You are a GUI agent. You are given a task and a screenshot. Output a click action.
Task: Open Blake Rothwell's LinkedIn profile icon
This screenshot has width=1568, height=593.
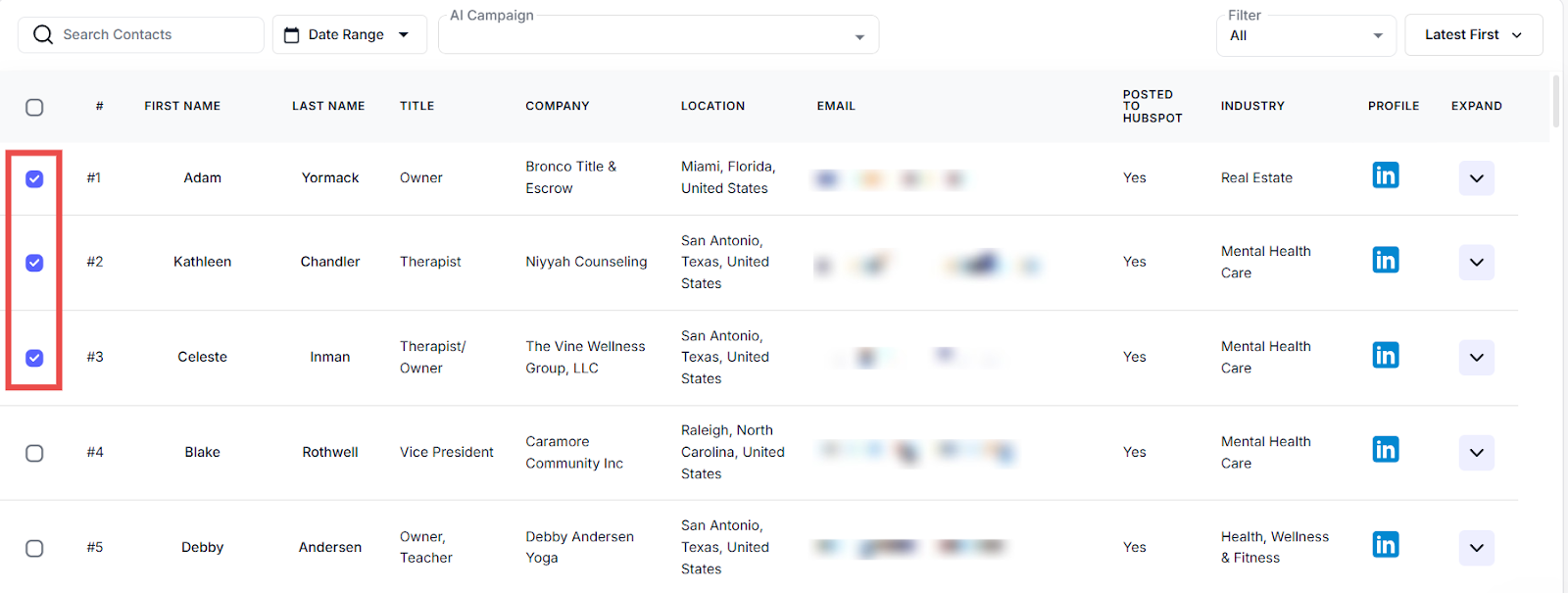[x=1385, y=451]
